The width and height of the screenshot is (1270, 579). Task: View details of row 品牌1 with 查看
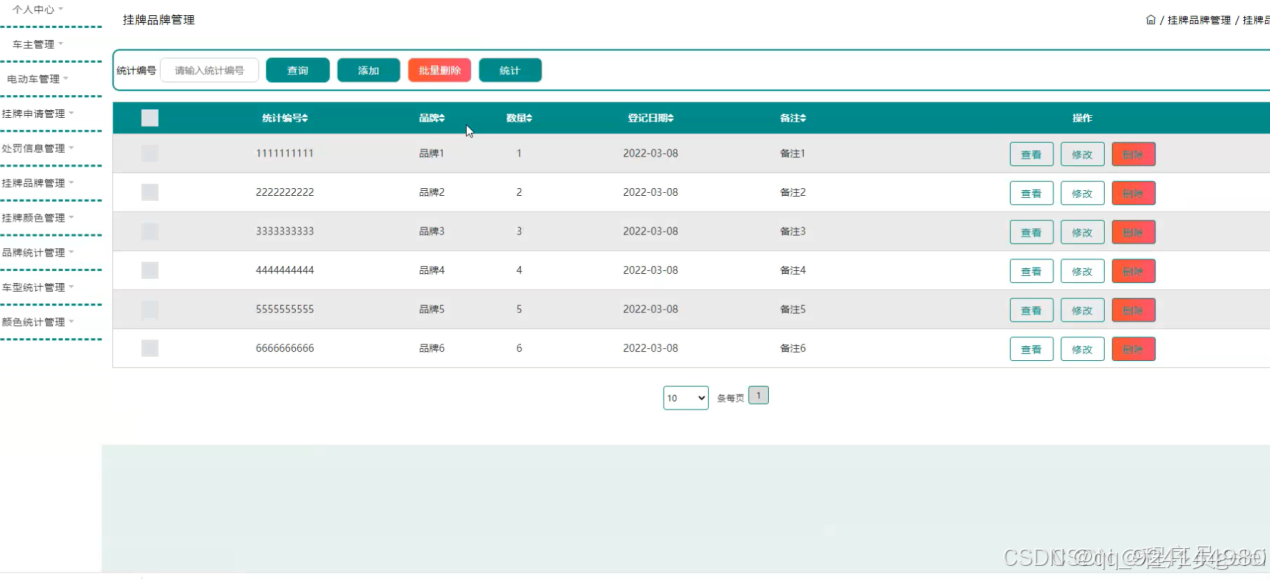click(x=1031, y=154)
